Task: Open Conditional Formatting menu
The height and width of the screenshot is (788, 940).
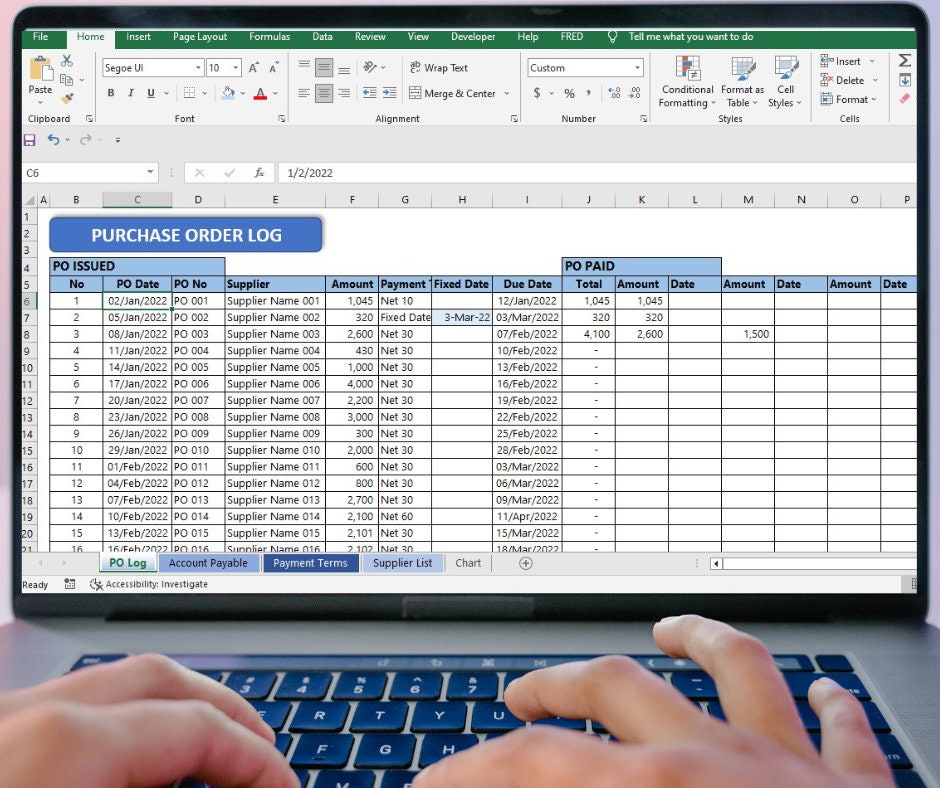Action: (686, 82)
